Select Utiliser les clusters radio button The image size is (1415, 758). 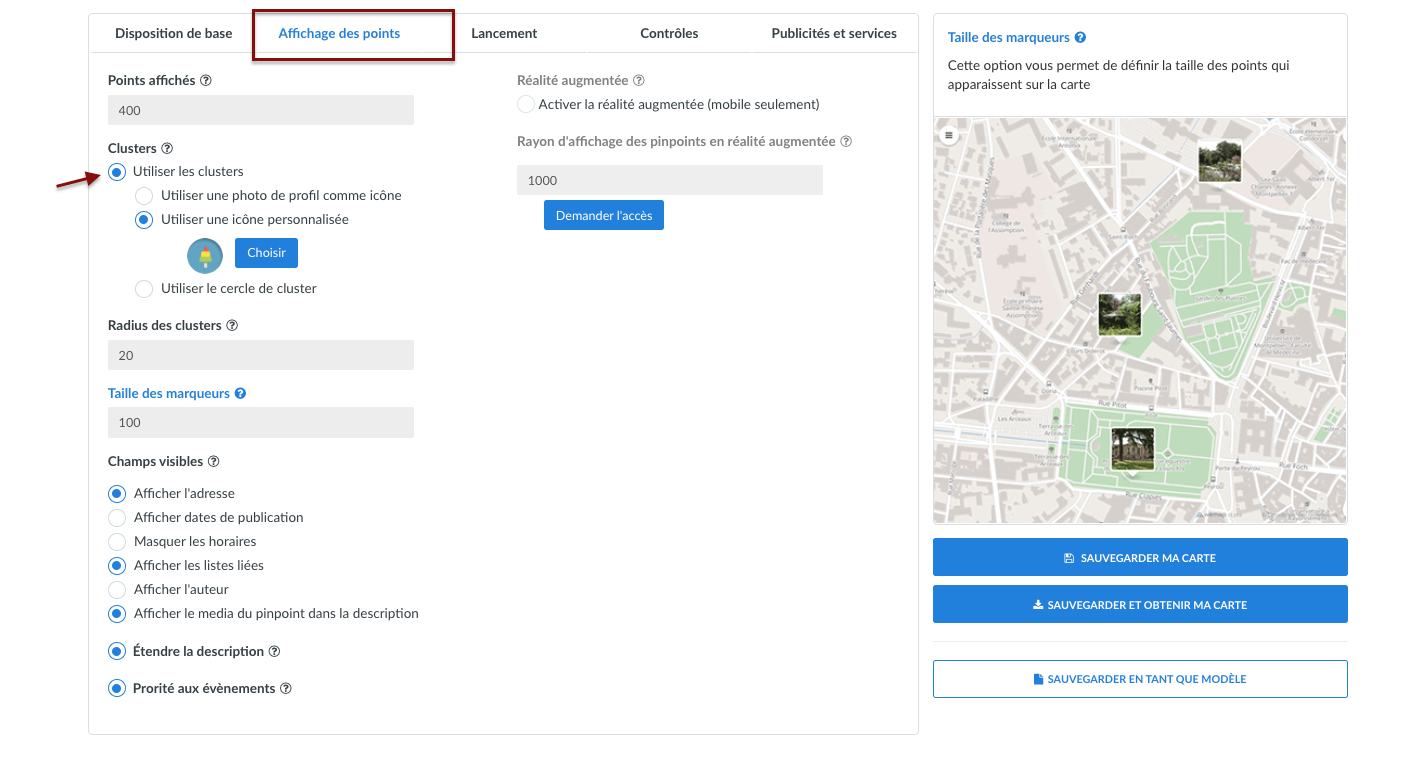(x=117, y=172)
